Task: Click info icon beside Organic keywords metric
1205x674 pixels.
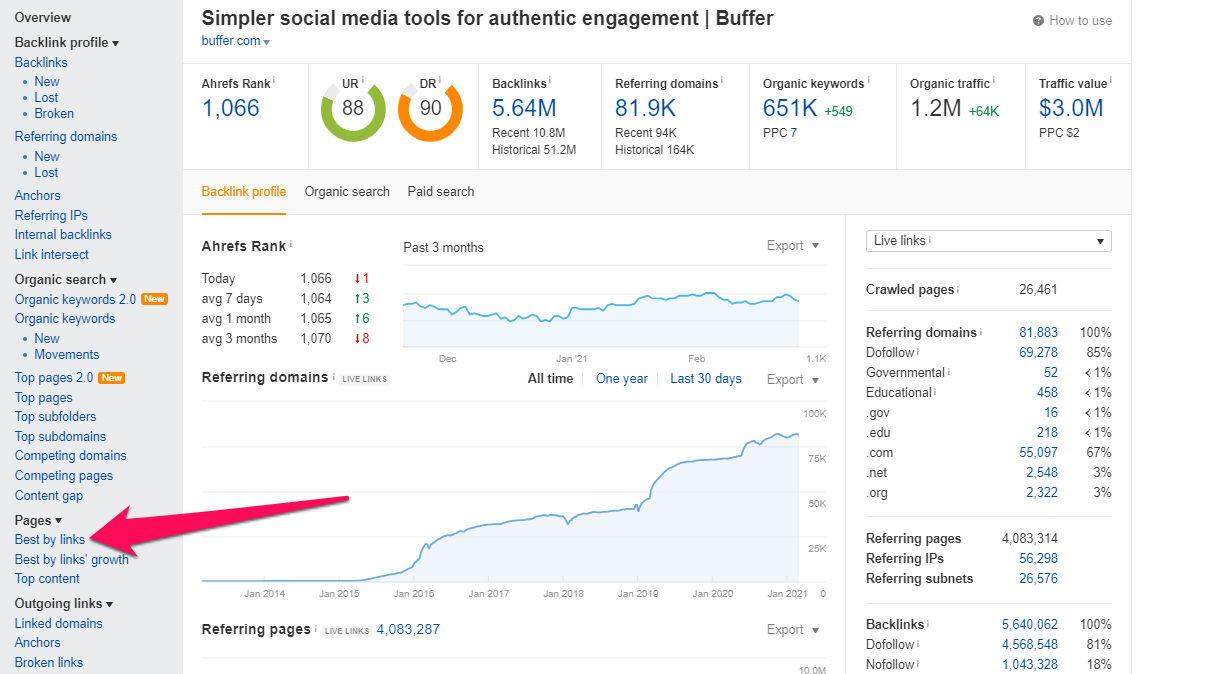Action: tap(869, 81)
